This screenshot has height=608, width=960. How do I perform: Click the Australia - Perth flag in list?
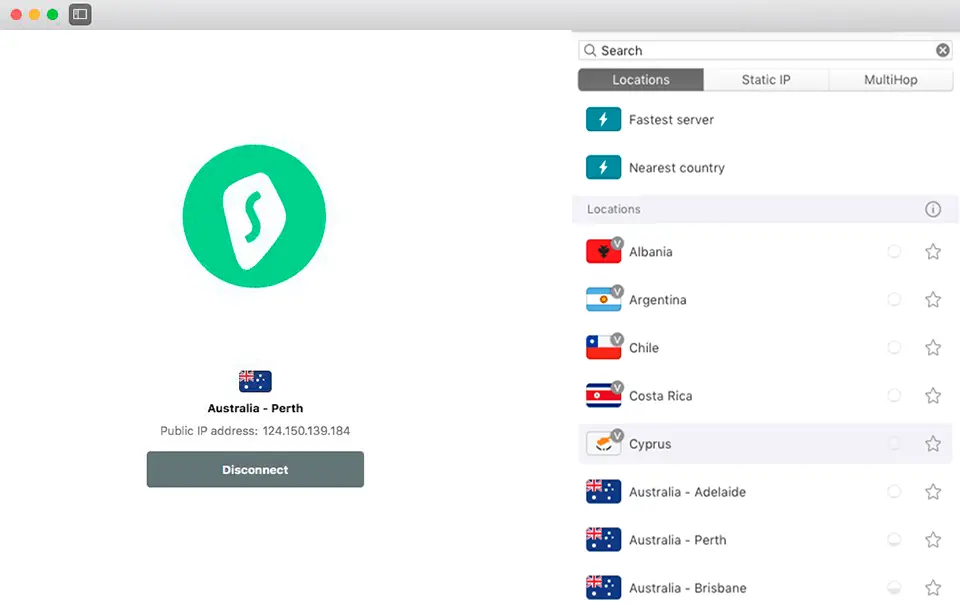(603, 539)
